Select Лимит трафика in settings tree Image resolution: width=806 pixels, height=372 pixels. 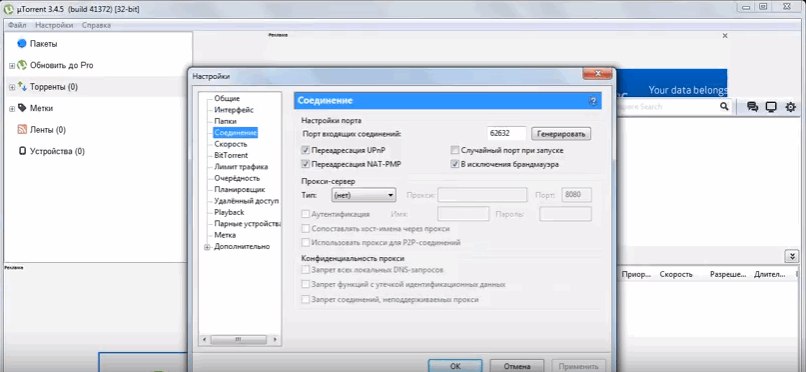[x=241, y=166]
